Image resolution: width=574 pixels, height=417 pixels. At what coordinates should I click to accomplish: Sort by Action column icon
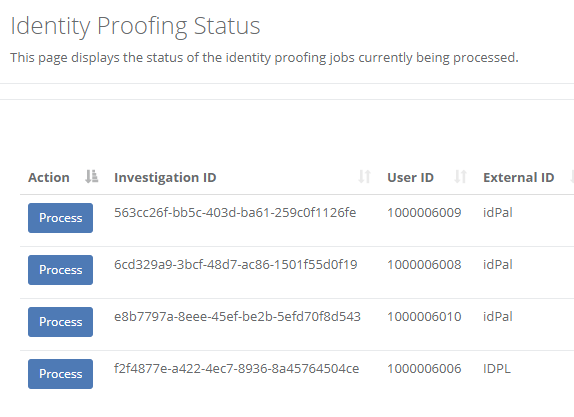(92, 177)
